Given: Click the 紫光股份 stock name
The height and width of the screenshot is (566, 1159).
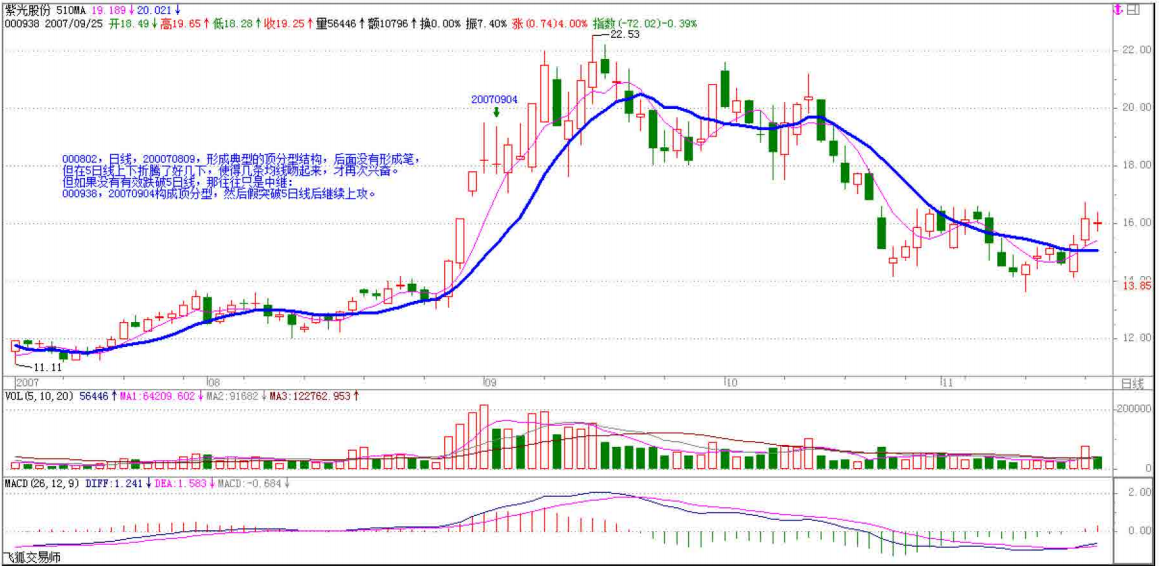Looking at the screenshot, I should pyautogui.click(x=27, y=8).
